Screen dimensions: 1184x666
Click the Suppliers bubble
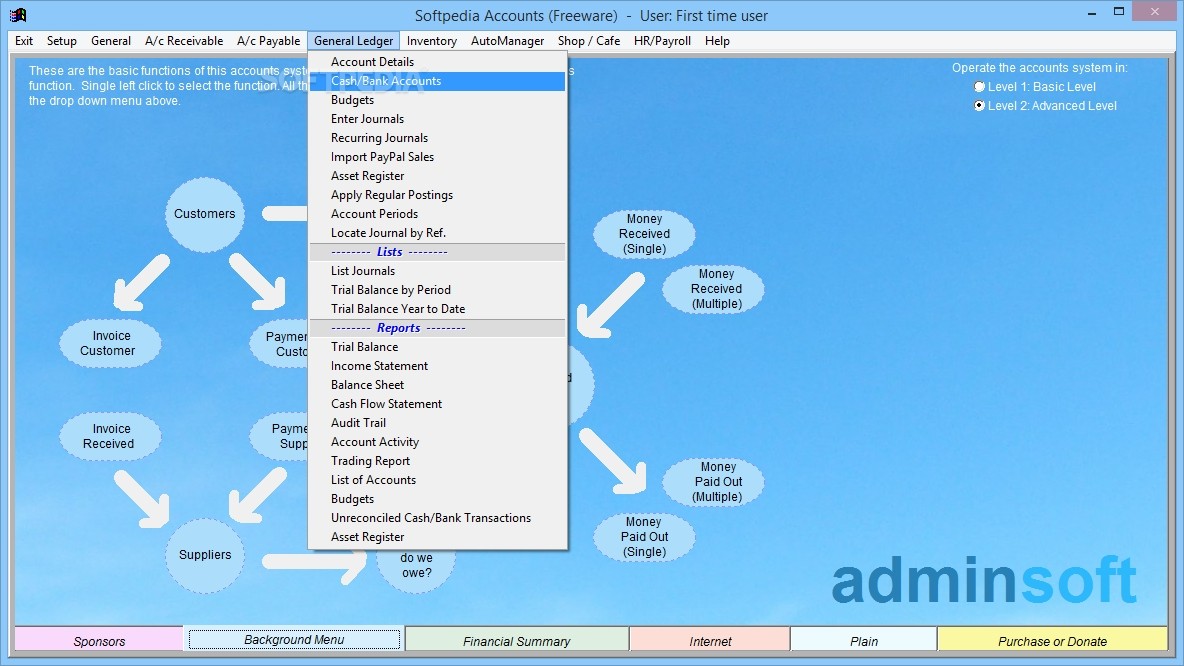pyautogui.click(x=205, y=555)
